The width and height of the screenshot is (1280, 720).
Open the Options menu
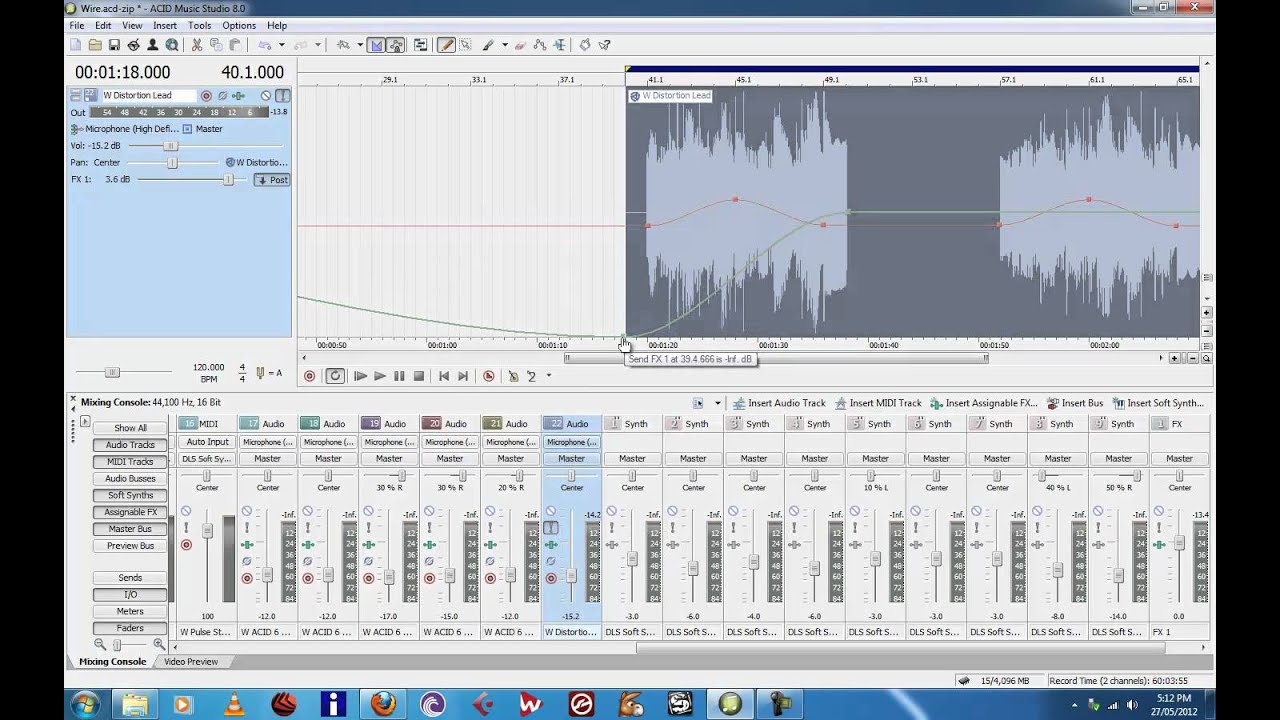[x=239, y=25]
